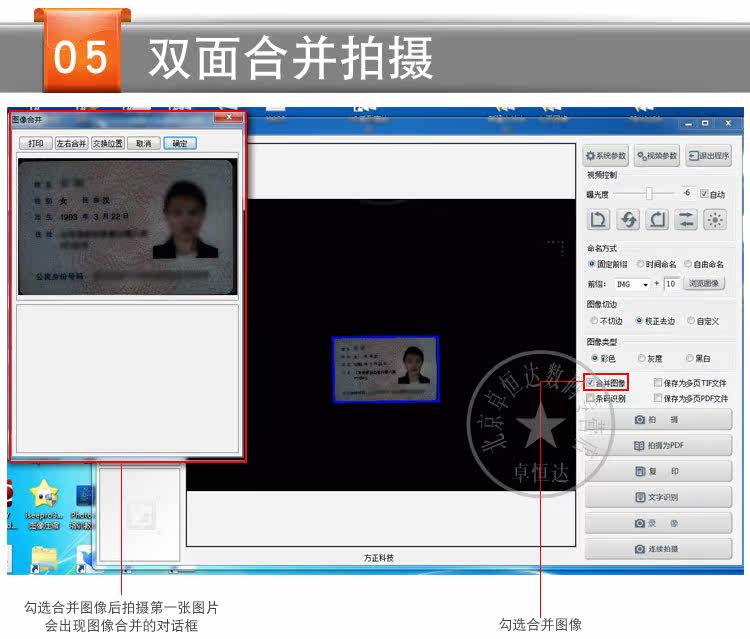The height and width of the screenshot is (639, 750).
Task: Click the rotate 180 degrees icon
Action: (x=628, y=220)
